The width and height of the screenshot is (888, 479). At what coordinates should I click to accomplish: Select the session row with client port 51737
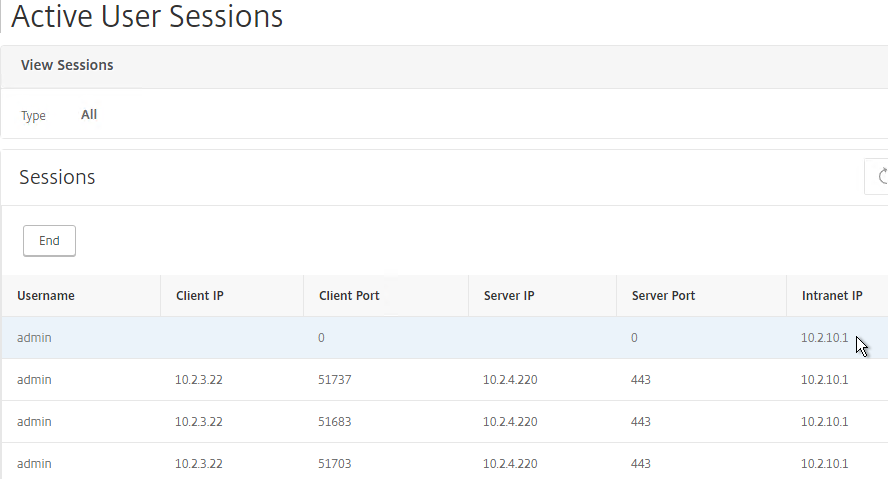[444, 379]
